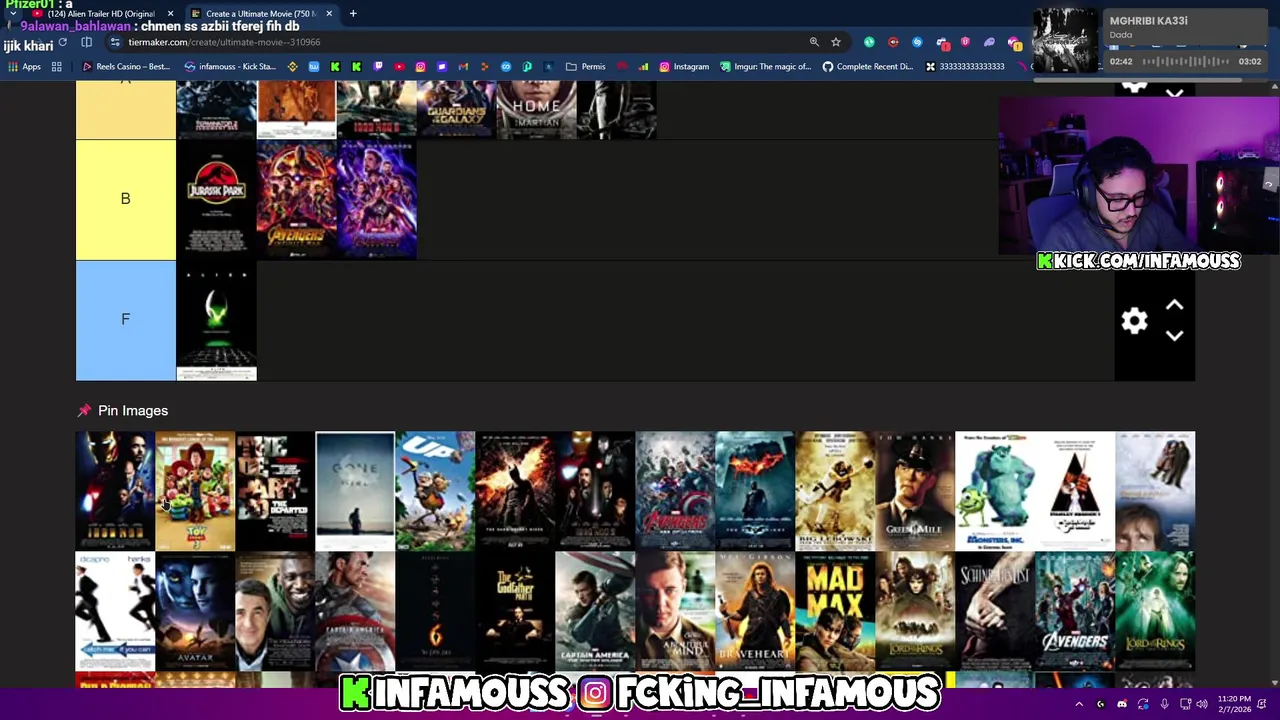Select the green Lord of the Rings poster

[1155, 611]
